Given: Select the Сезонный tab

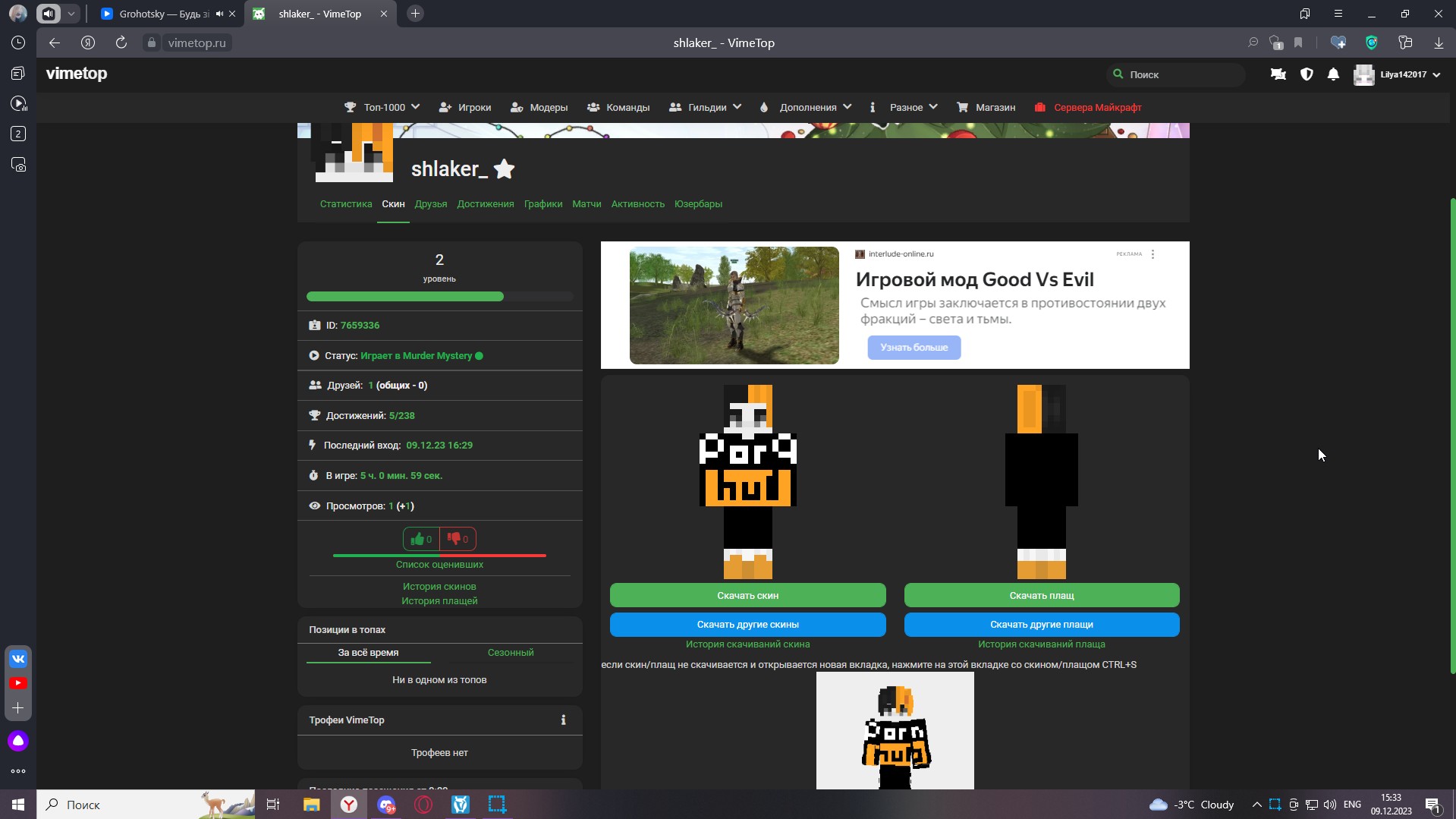Looking at the screenshot, I should click(x=510, y=653).
